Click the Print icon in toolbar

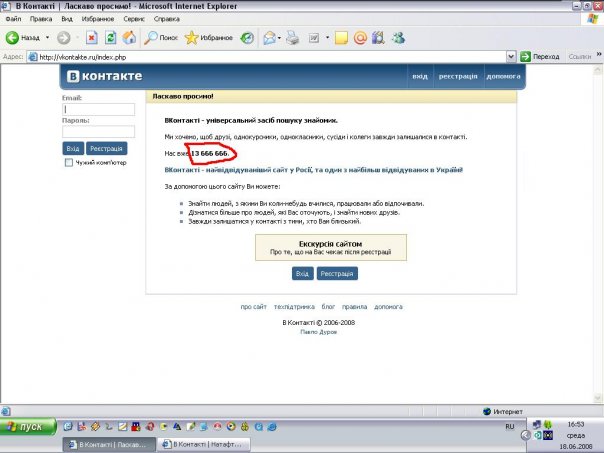coord(292,38)
